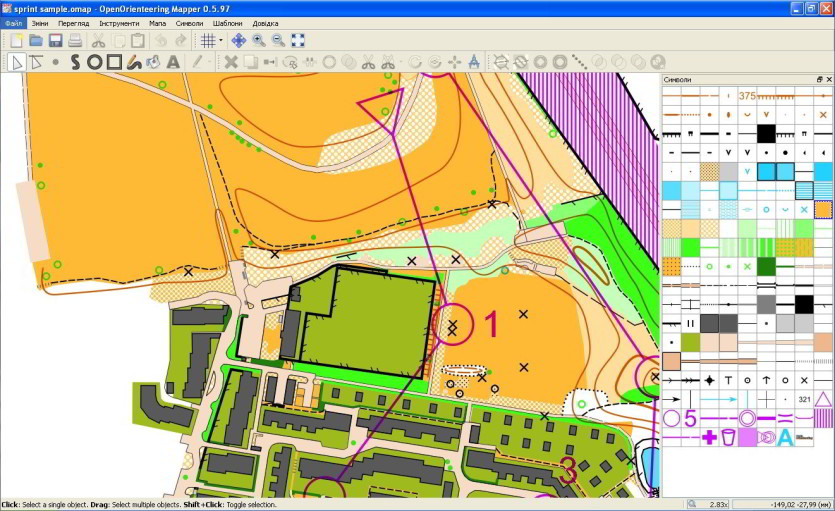
Task: Click the delete objects X icon
Action: tap(231, 62)
